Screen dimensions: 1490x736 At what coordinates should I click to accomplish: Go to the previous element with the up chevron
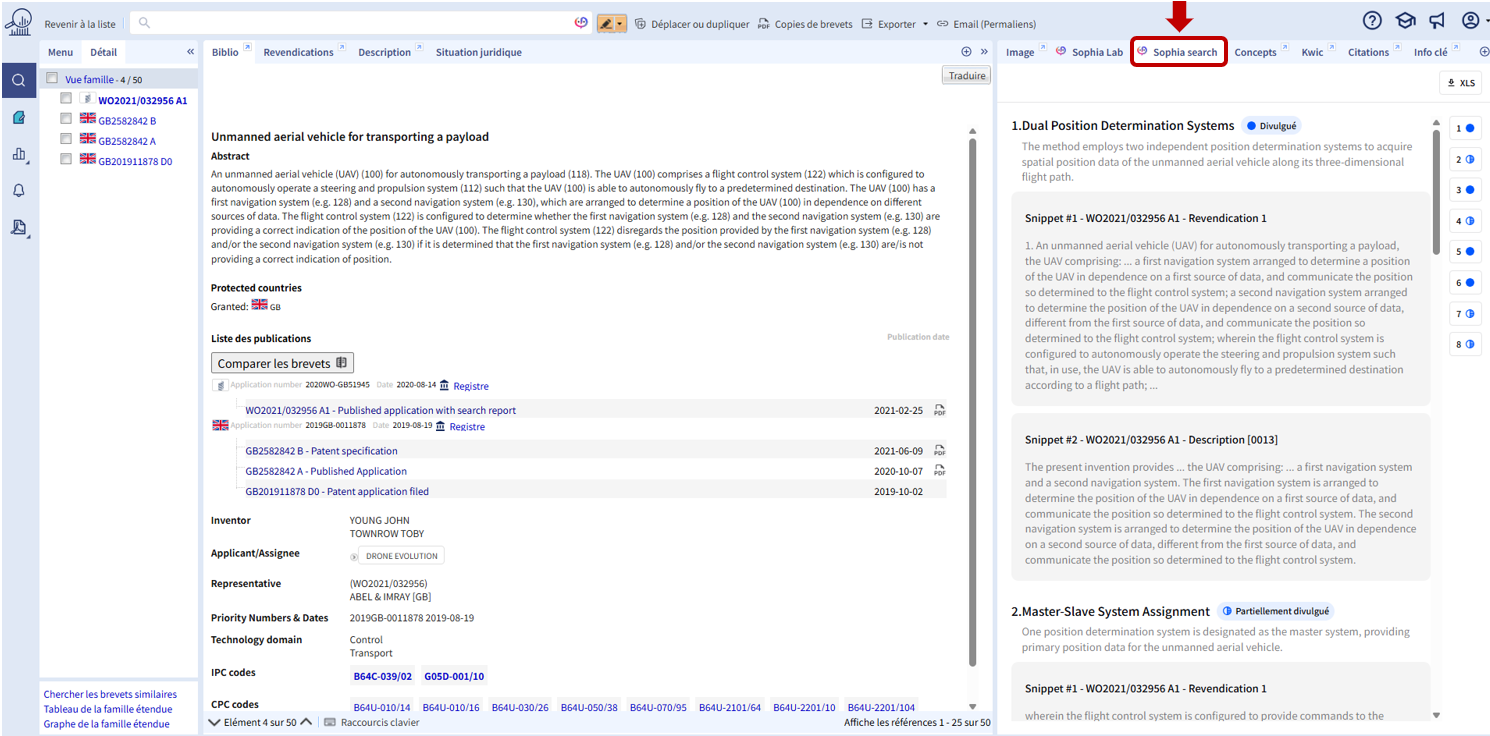306,722
